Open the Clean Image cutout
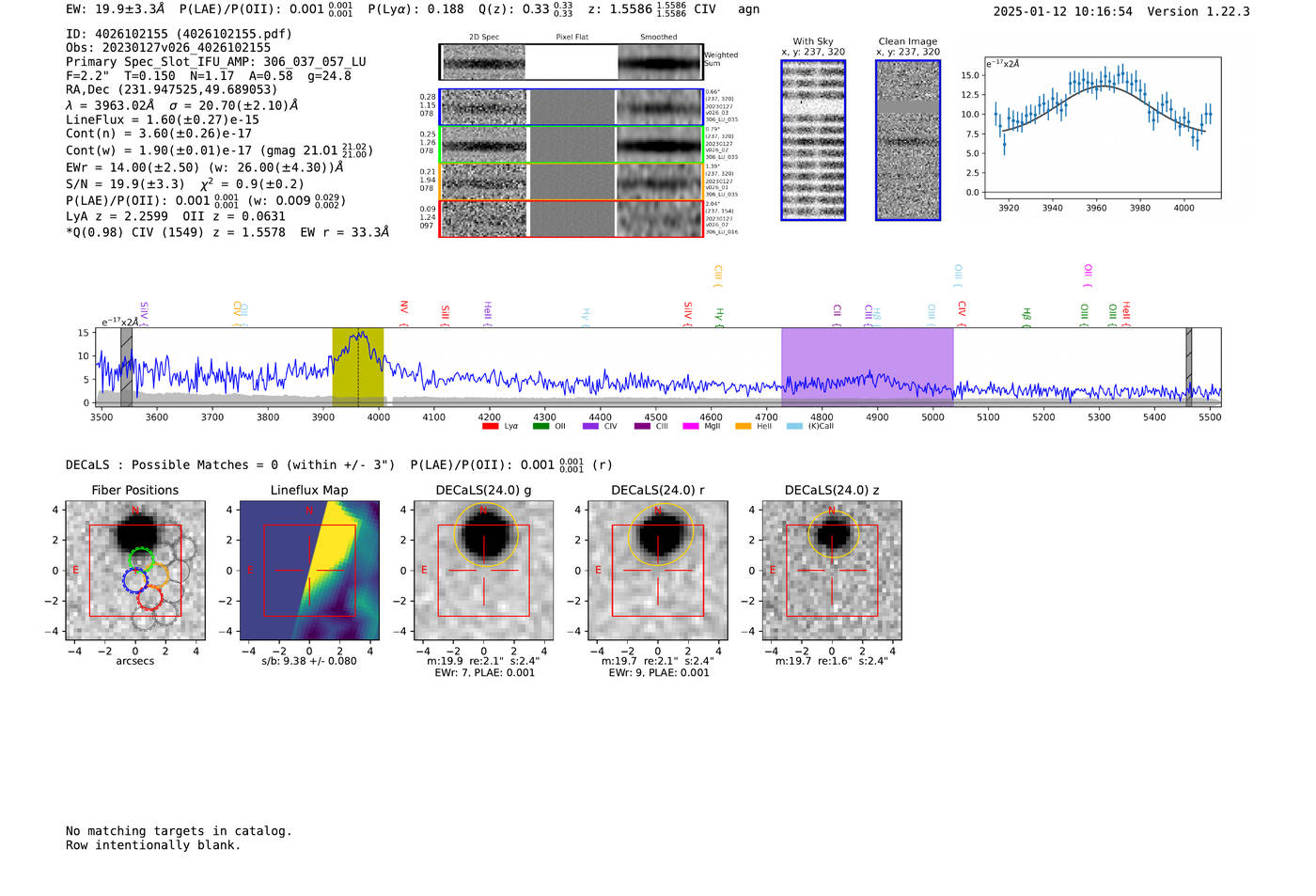 coord(908,140)
